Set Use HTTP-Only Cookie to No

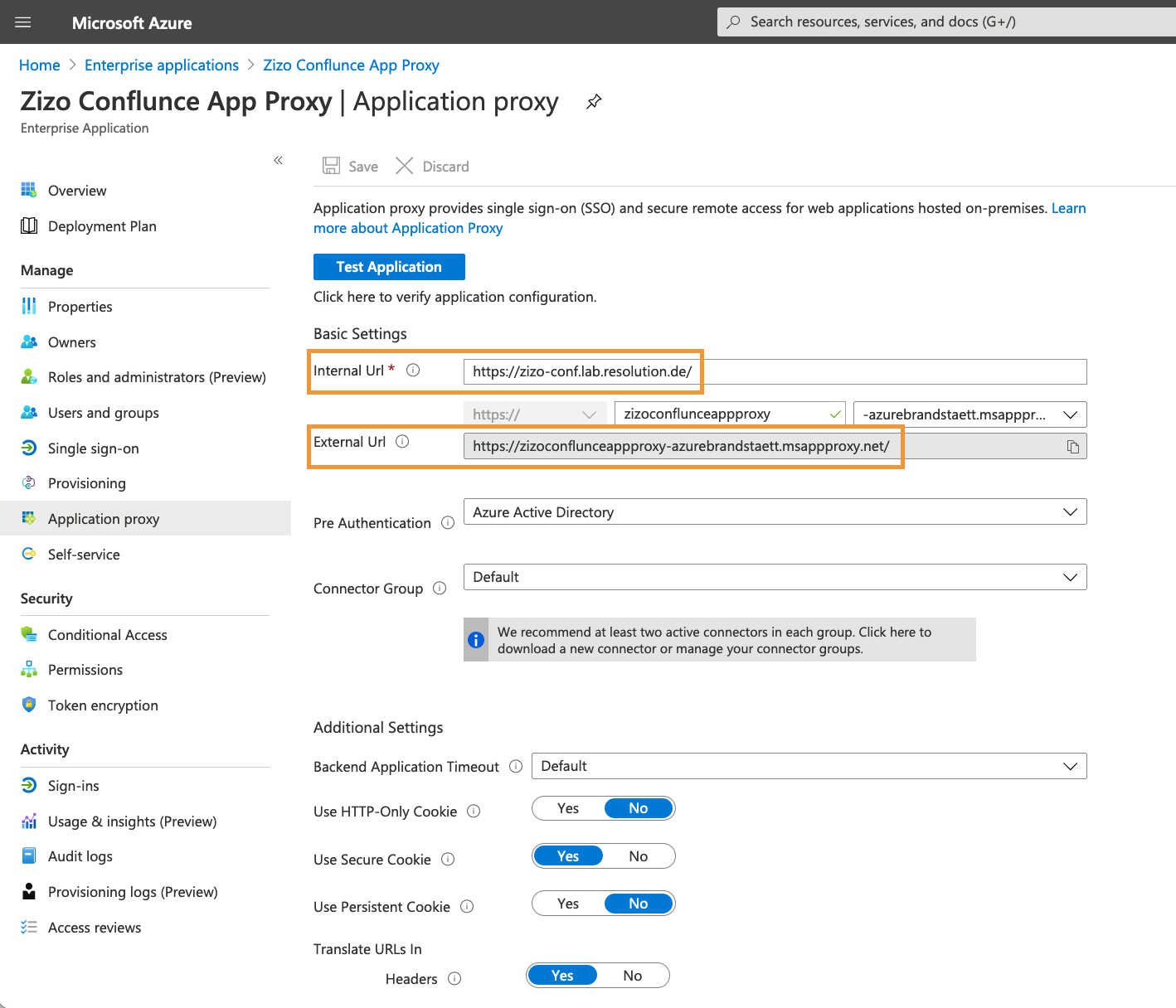click(x=639, y=808)
